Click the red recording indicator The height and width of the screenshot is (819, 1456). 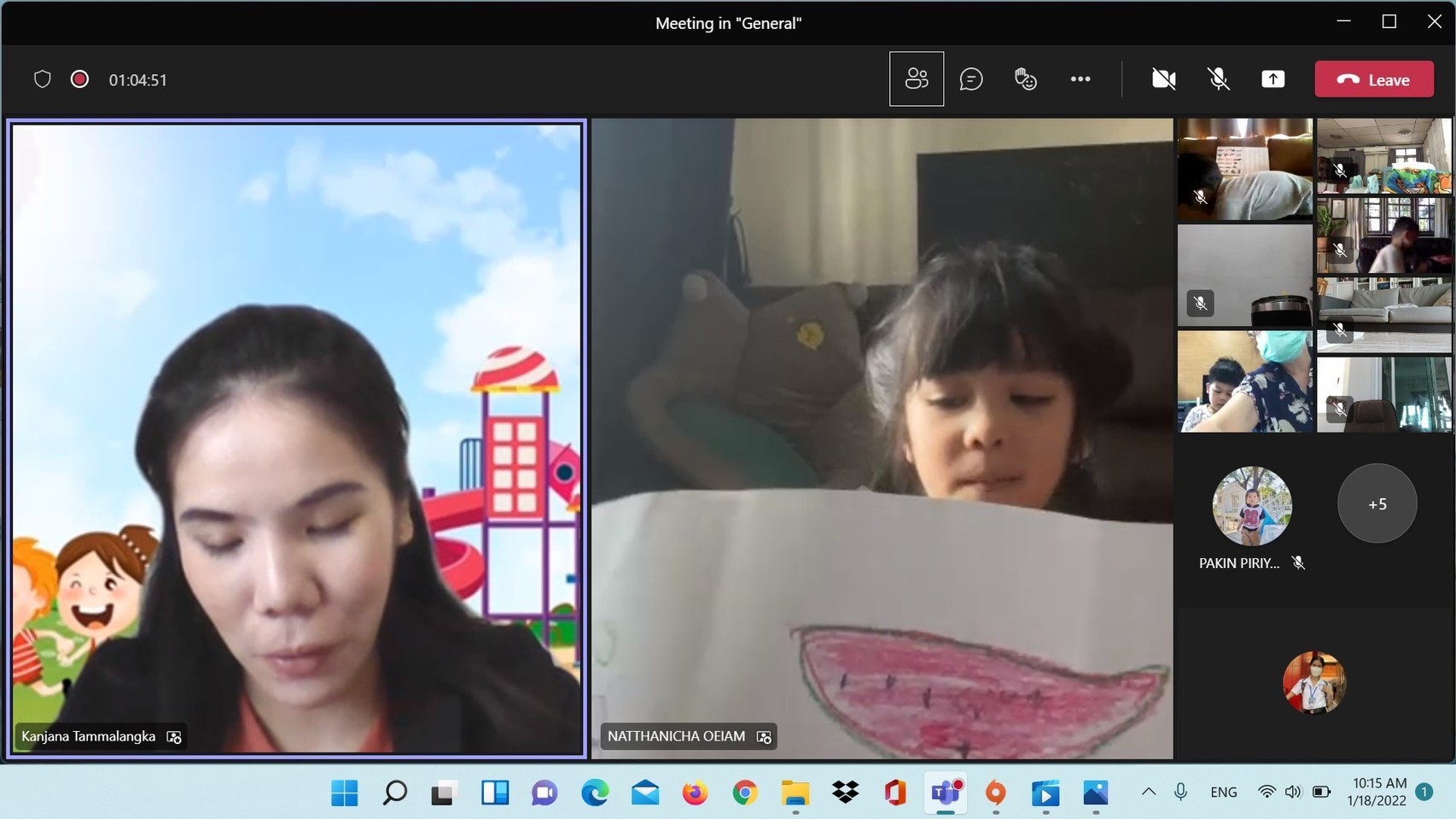pyautogui.click(x=79, y=79)
